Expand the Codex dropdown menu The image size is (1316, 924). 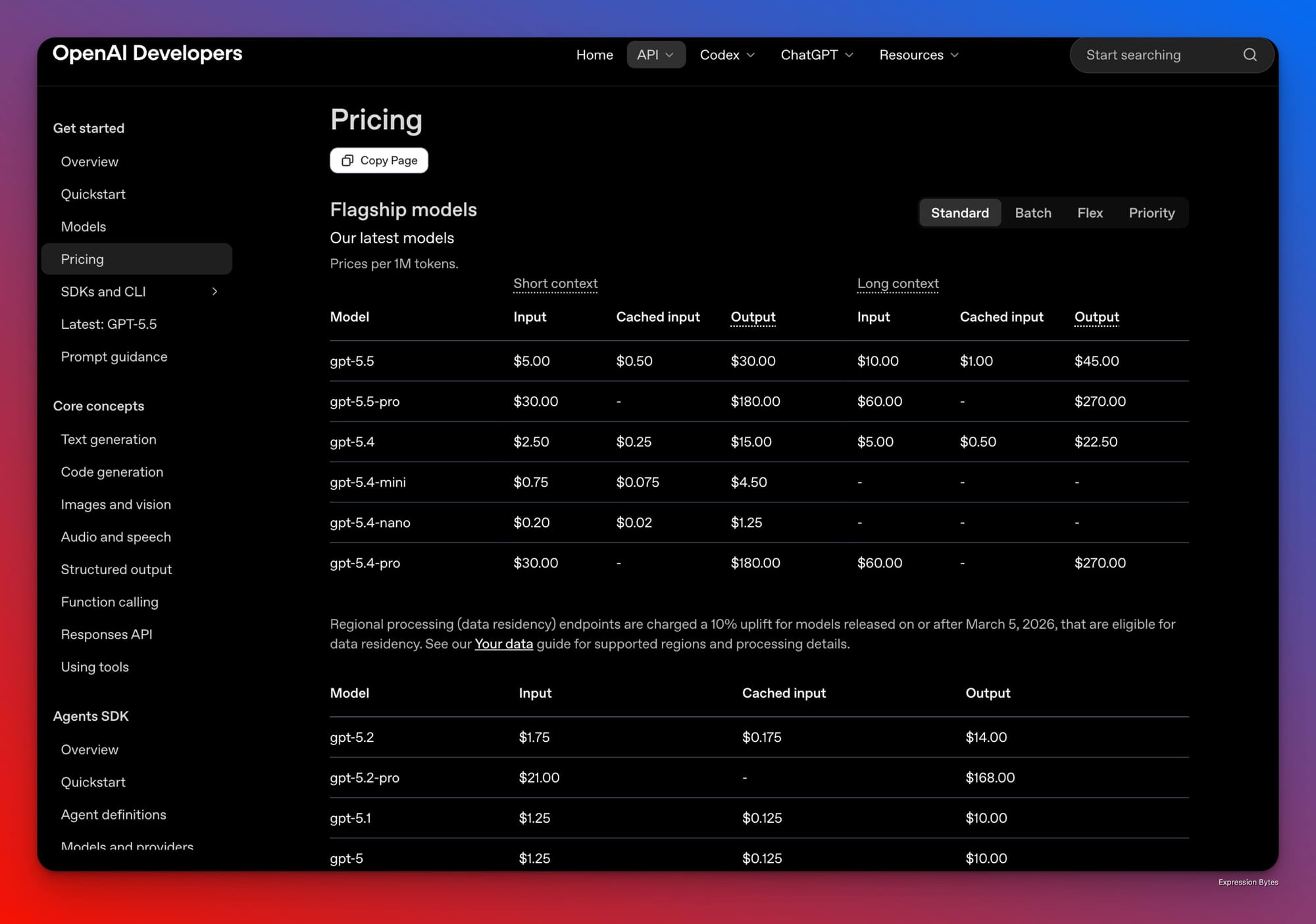pyautogui.click(x=727, y=55)
